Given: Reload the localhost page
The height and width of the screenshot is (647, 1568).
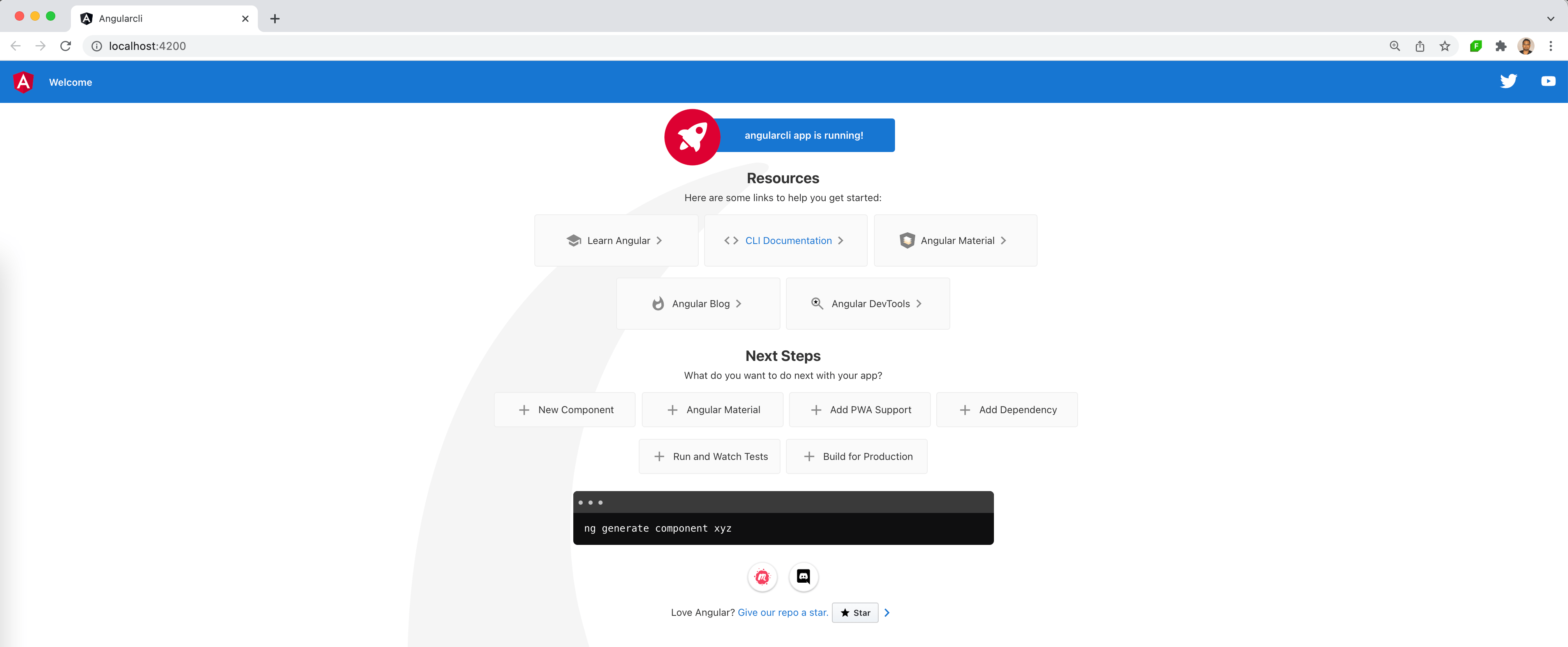Looking at the screenshot, I should pyautogui.click(x=66, y=46).
